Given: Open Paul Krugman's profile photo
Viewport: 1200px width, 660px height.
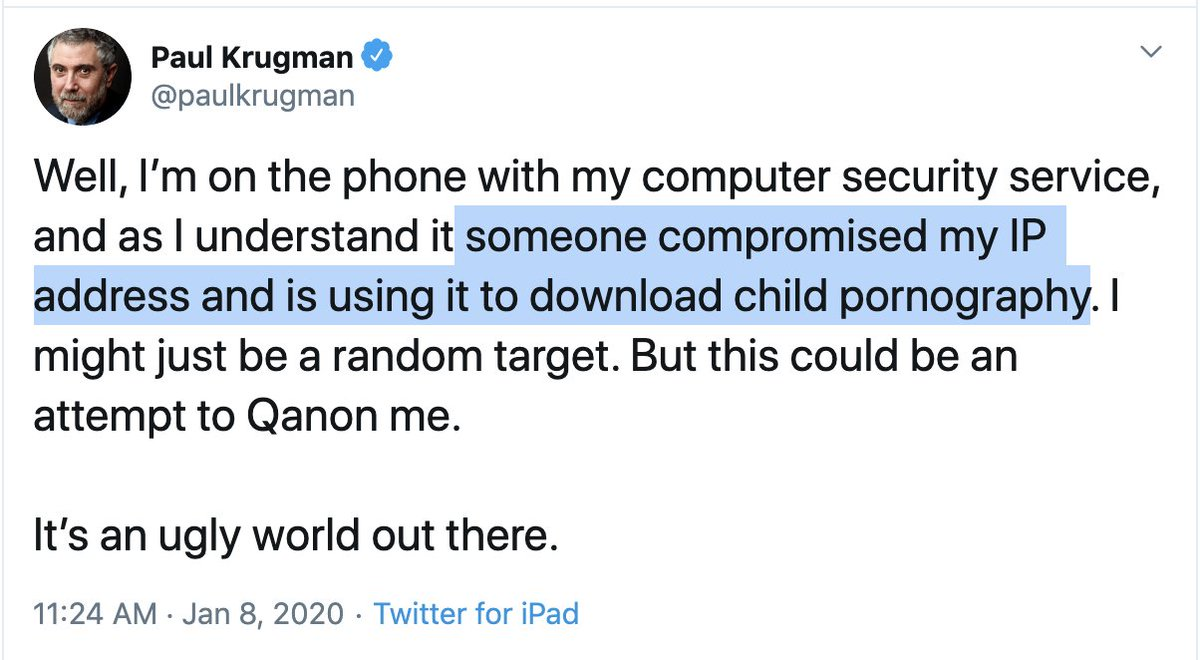Looking at the screenshot, I should [83, 76].
